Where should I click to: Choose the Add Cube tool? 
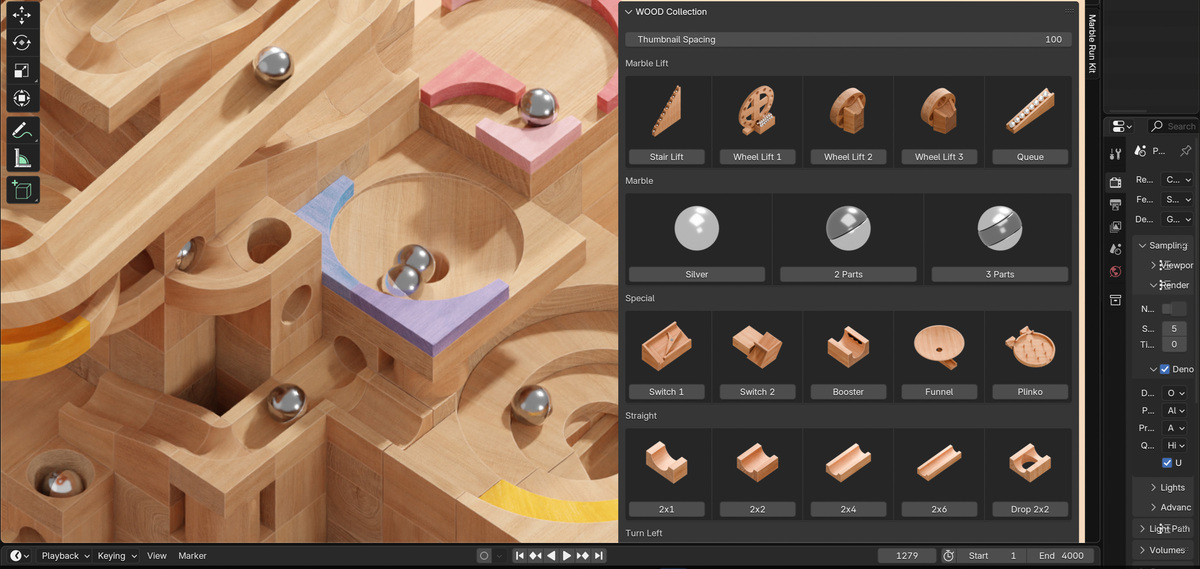click(x=22, y=189)
